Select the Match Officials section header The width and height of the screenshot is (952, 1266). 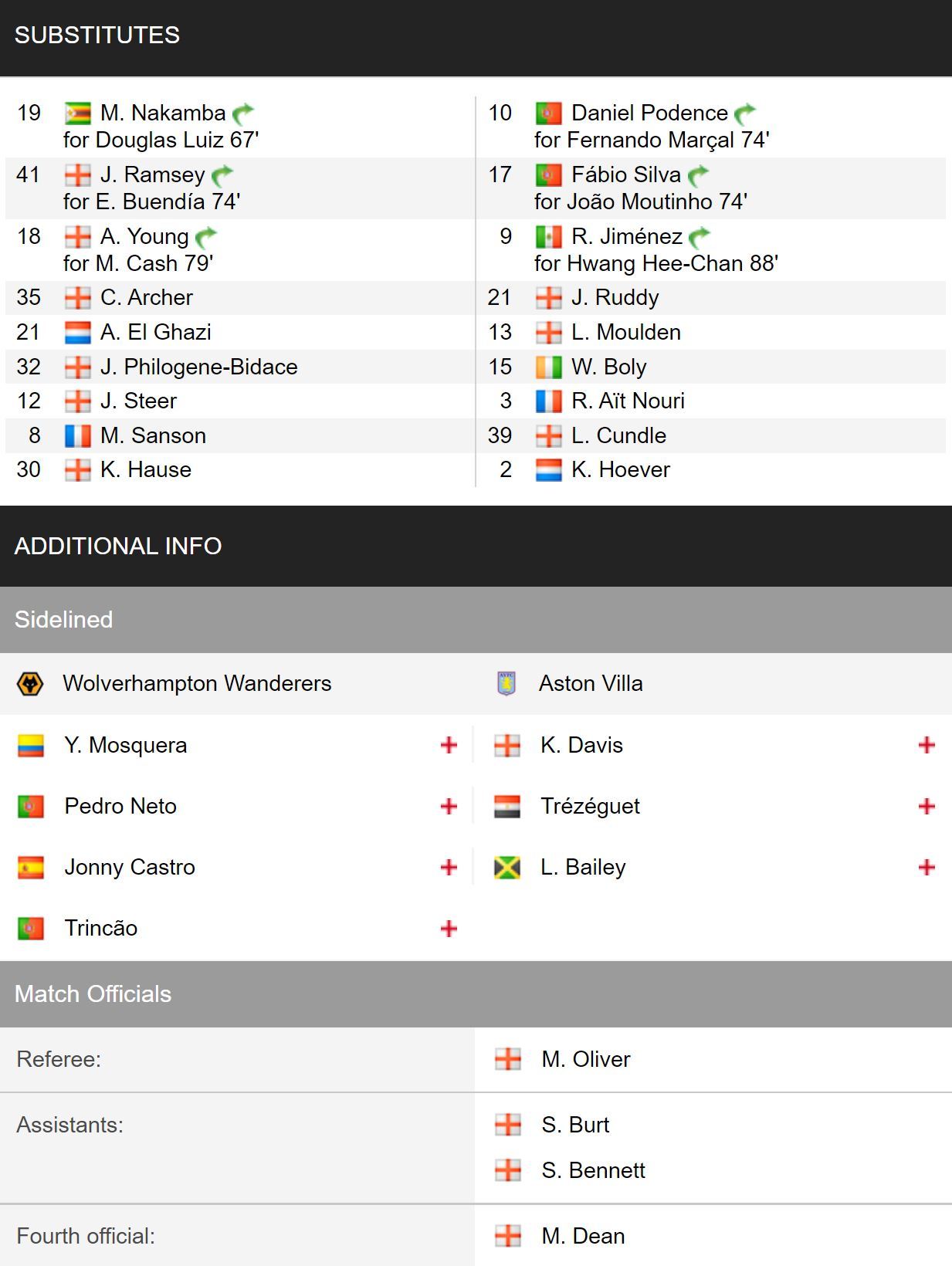(476, 994)
